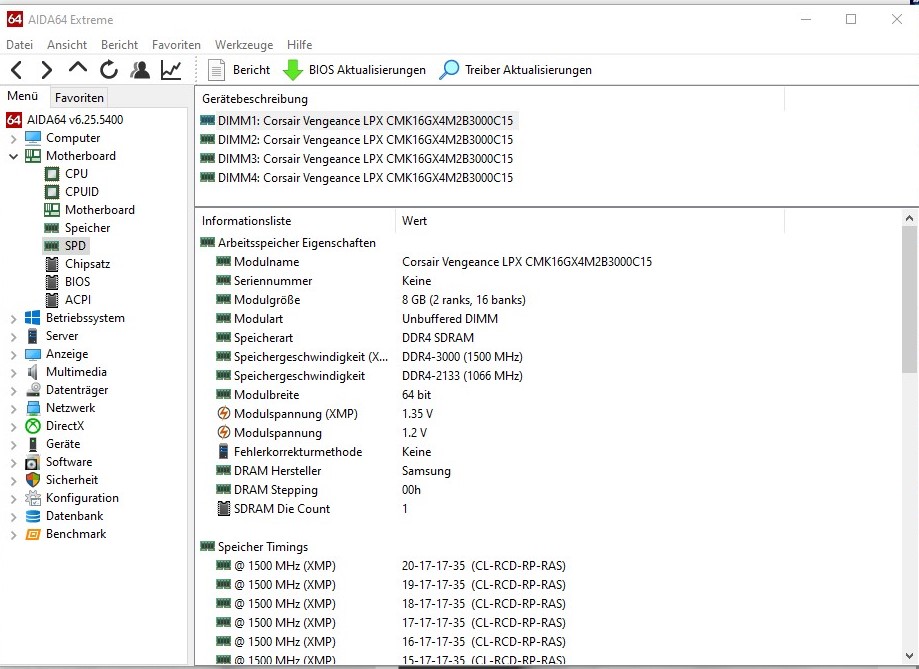Click the Gerätebeschreibung column header
The image size is (919, 669).
[490, 99]
